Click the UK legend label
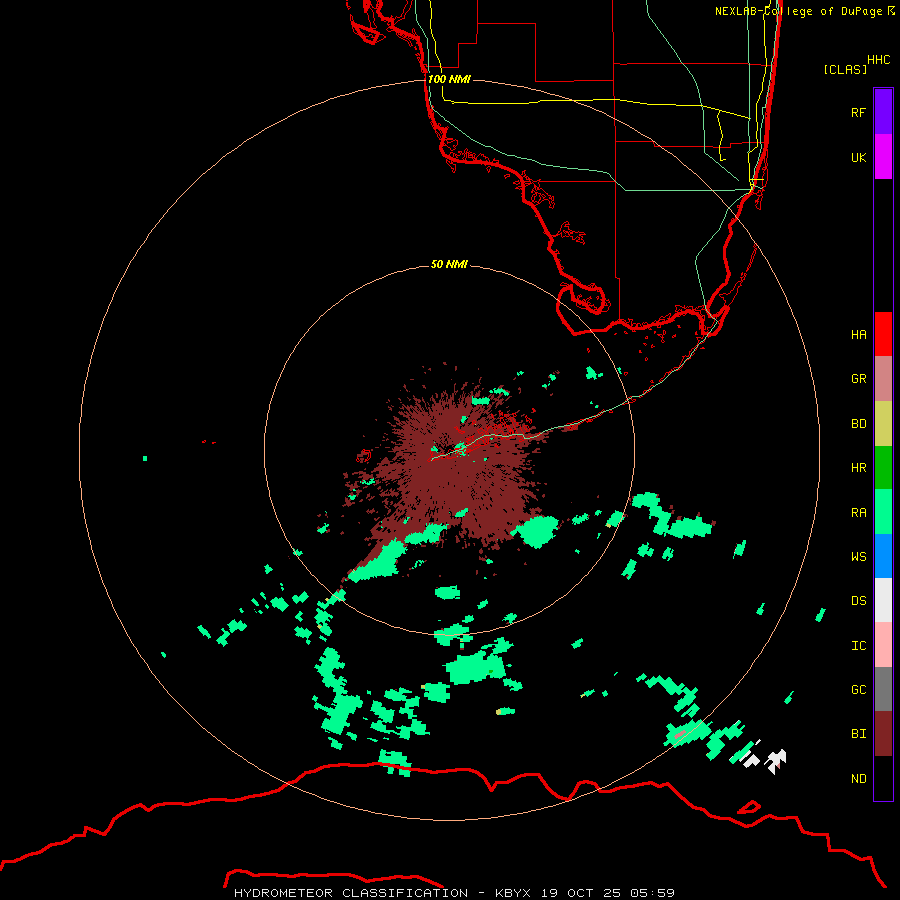 tap(858, 157)
